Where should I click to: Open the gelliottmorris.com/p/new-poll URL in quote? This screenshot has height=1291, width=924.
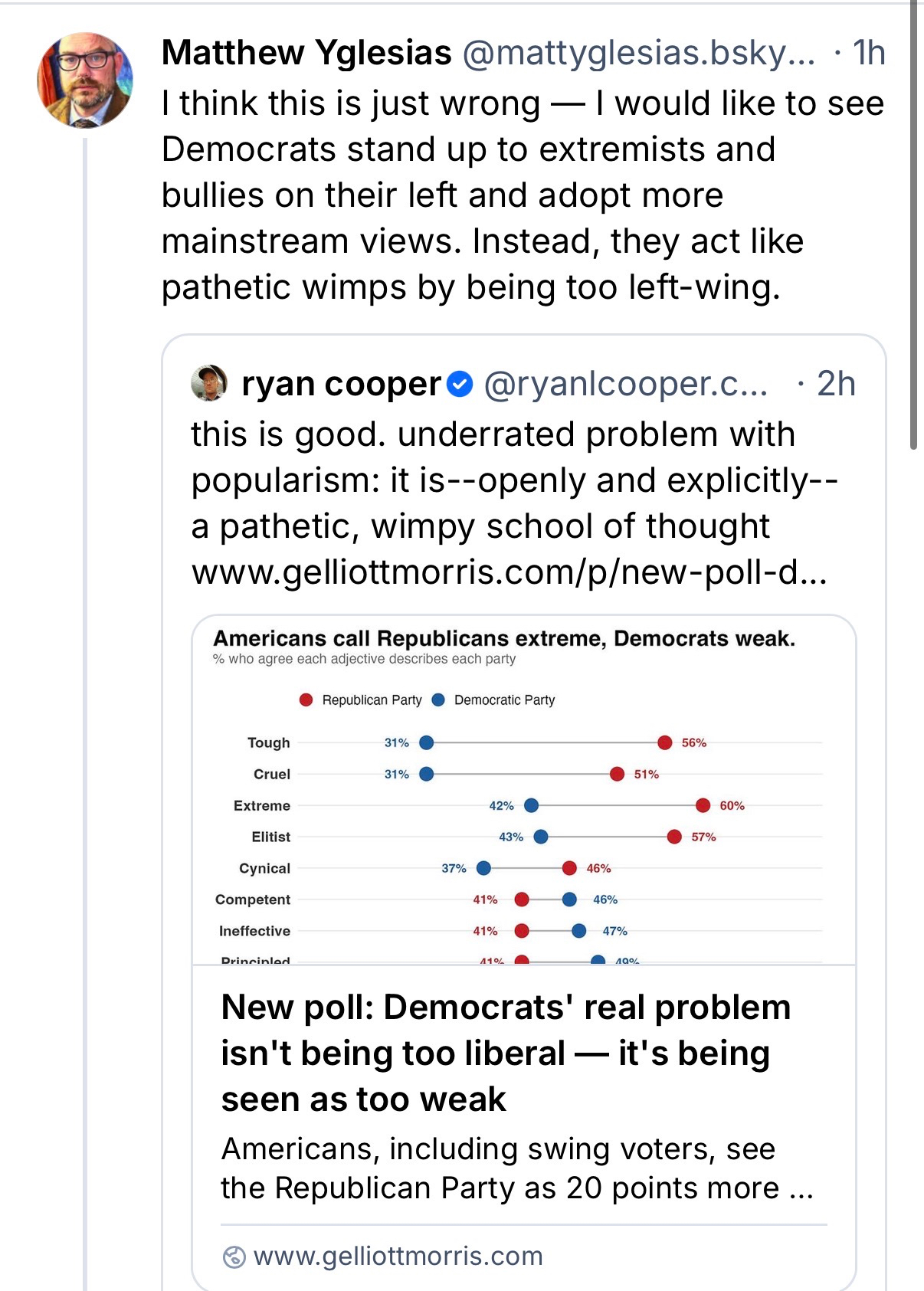(x=509, y=572)
